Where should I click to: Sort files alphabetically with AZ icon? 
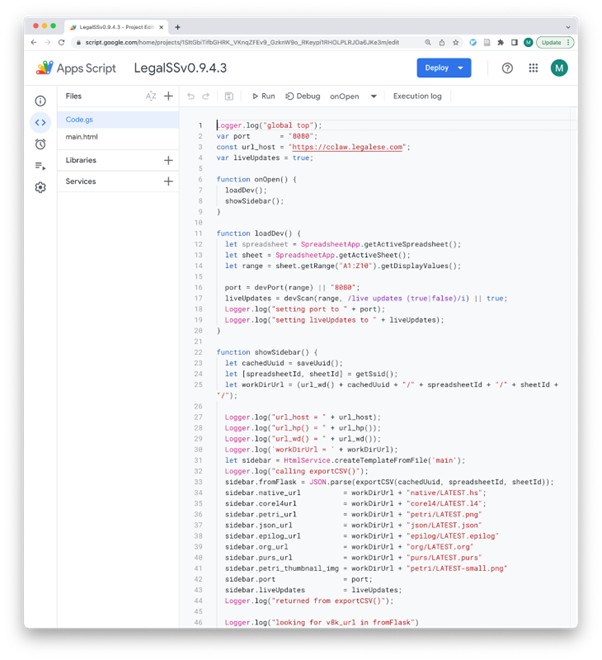click(x=151, y=96)
